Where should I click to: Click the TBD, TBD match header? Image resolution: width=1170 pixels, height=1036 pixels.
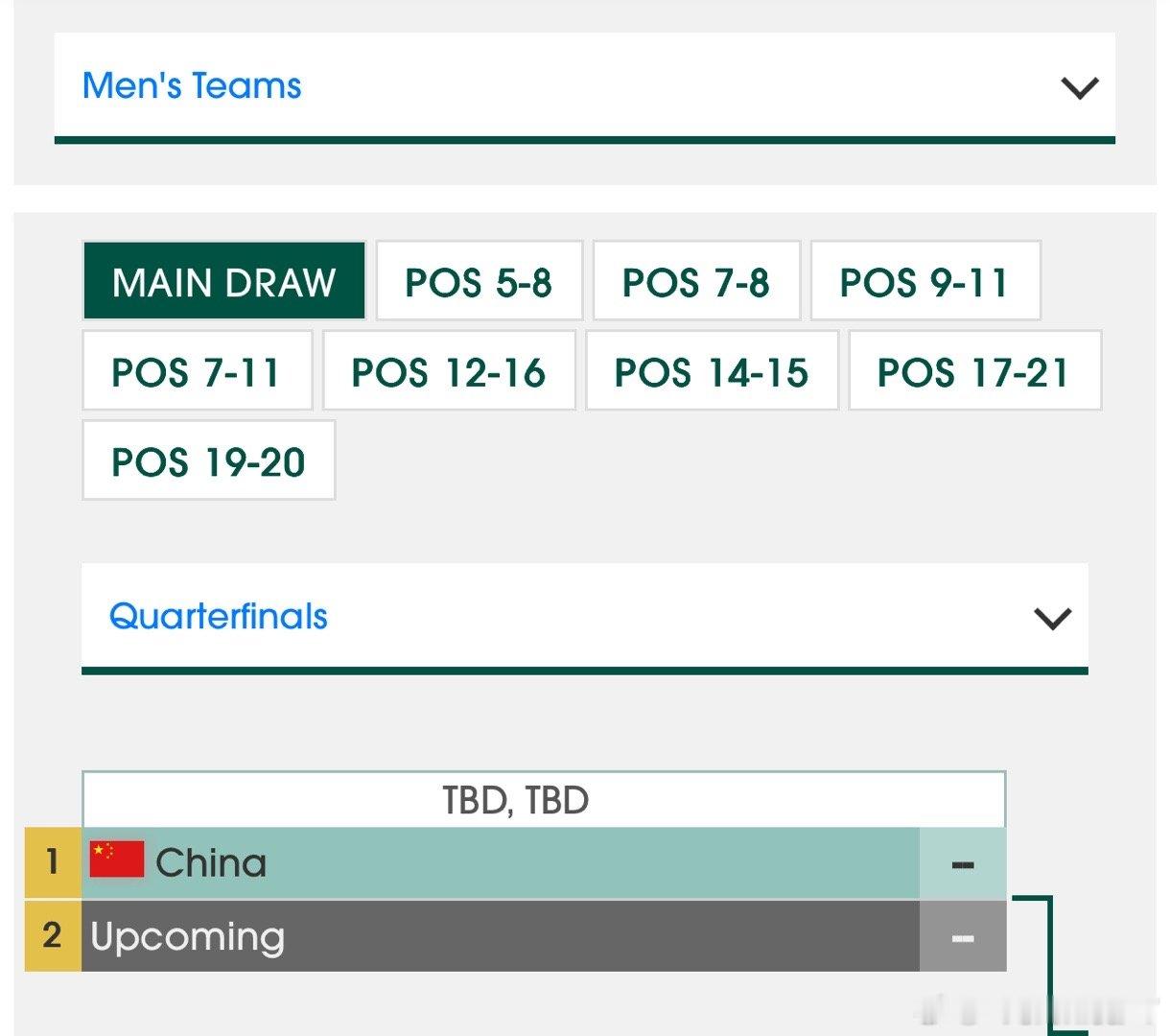coord(516,800)
